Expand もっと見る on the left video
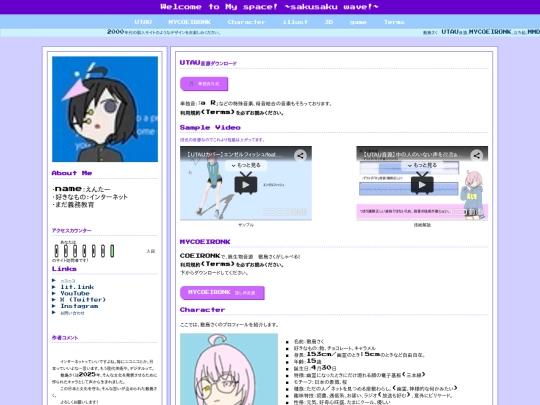 click(246, 165)
